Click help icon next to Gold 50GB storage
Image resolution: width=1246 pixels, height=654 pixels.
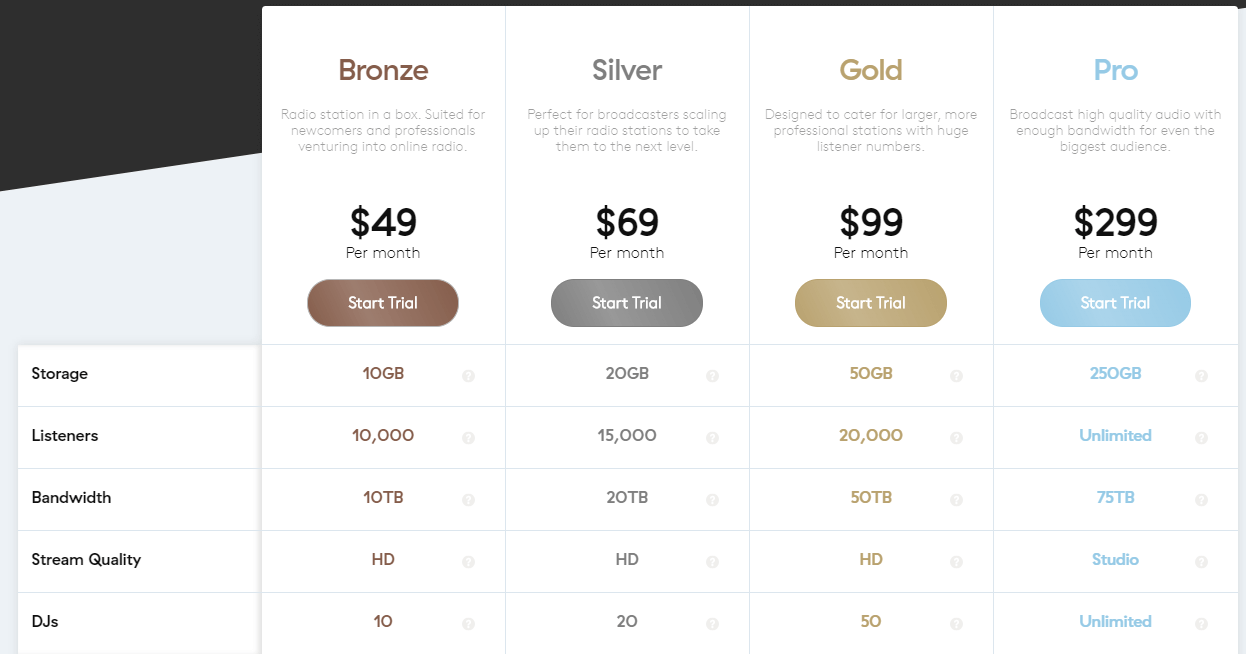tap(956, 376)
